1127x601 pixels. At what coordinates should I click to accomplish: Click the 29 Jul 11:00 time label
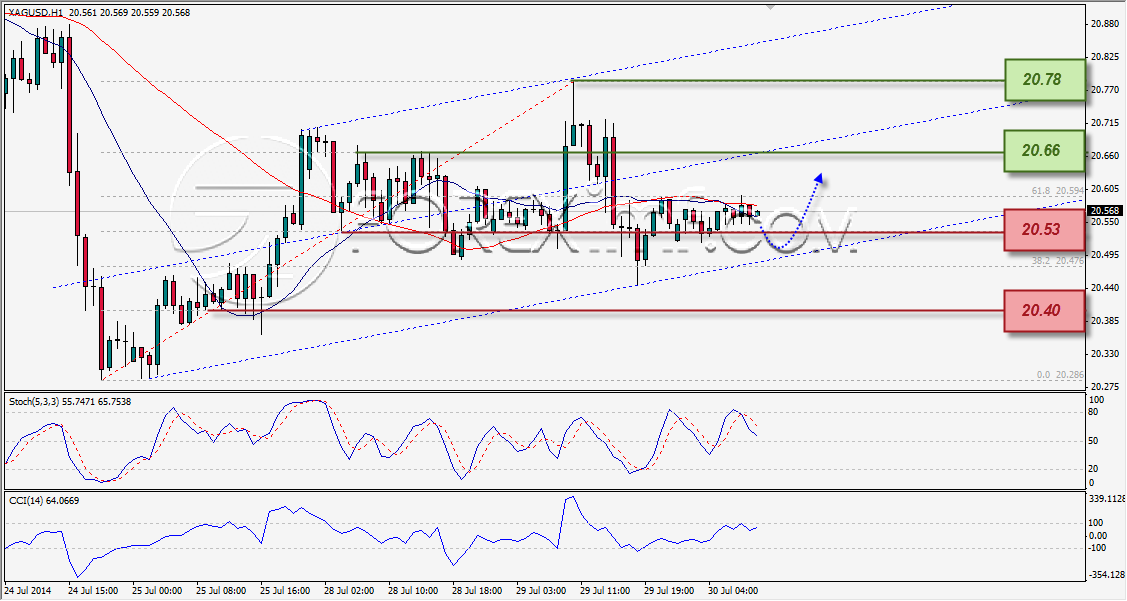click(x=605, y=590)
